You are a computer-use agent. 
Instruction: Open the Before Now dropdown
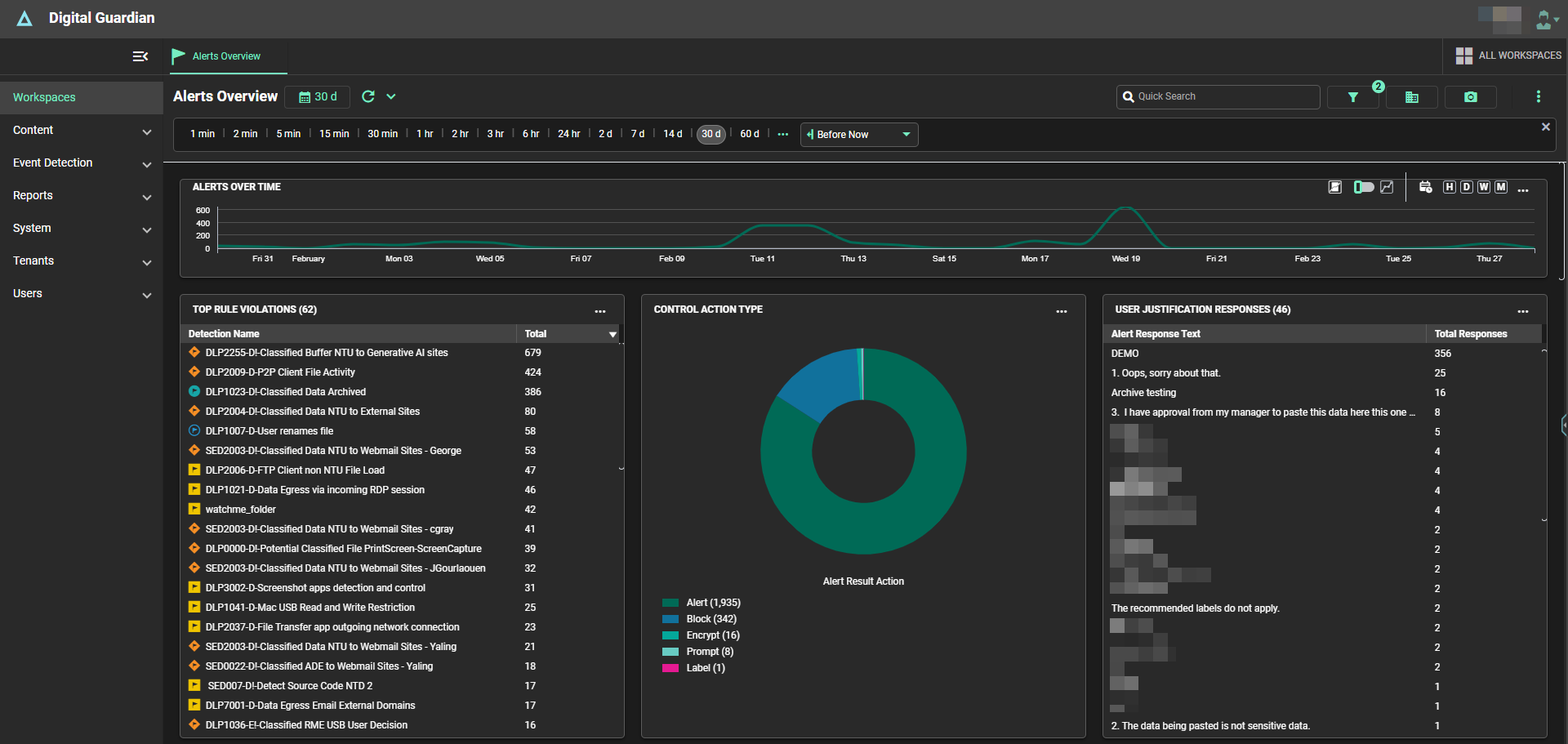click(858, 134)
